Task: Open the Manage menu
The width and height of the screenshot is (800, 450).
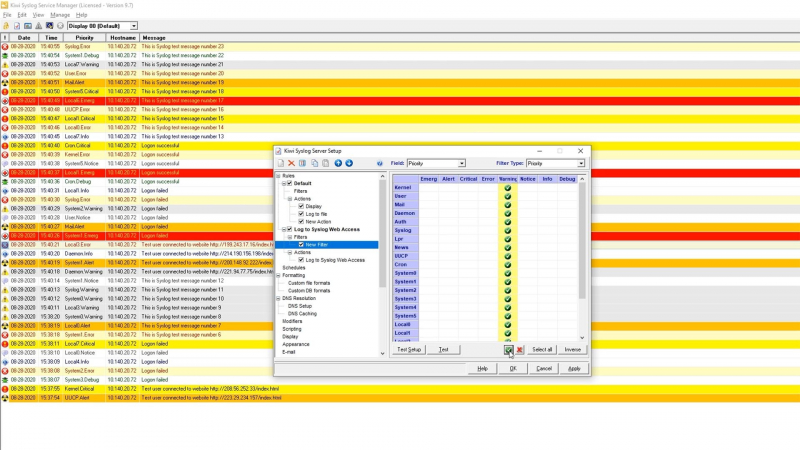Action: [60, 15]
